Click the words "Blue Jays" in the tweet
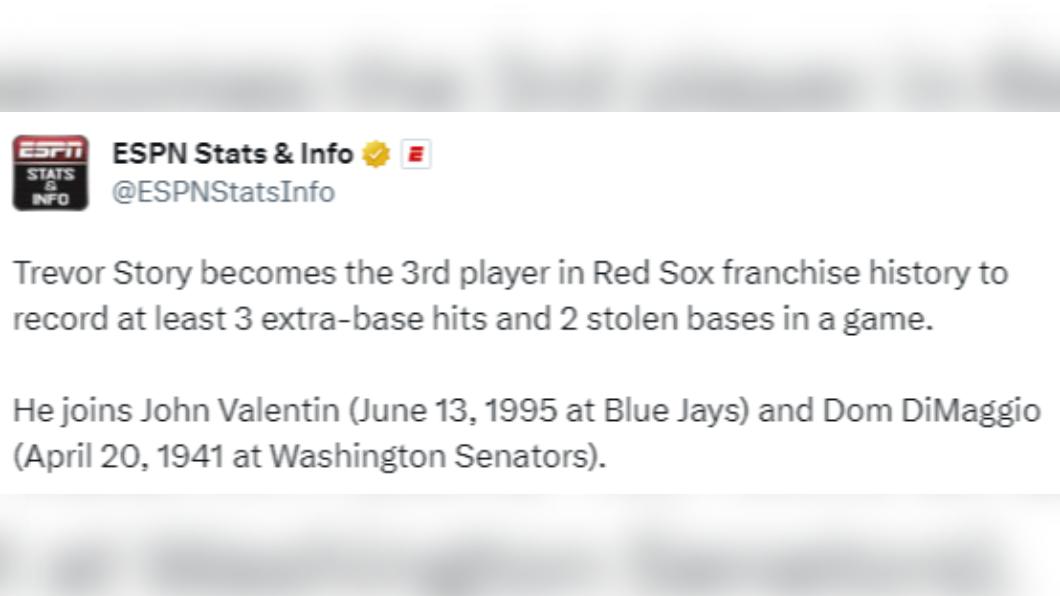 673,412
